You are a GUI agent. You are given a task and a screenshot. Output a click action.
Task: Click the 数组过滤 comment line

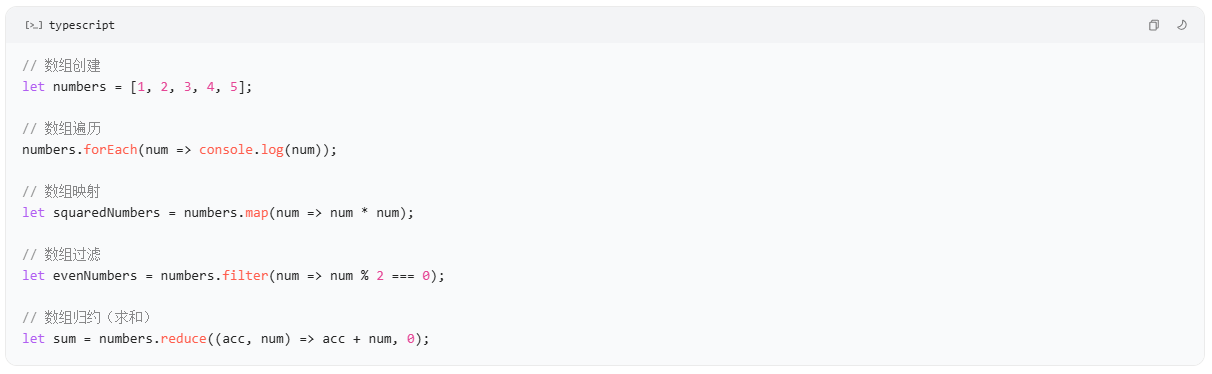coord(61,254)
